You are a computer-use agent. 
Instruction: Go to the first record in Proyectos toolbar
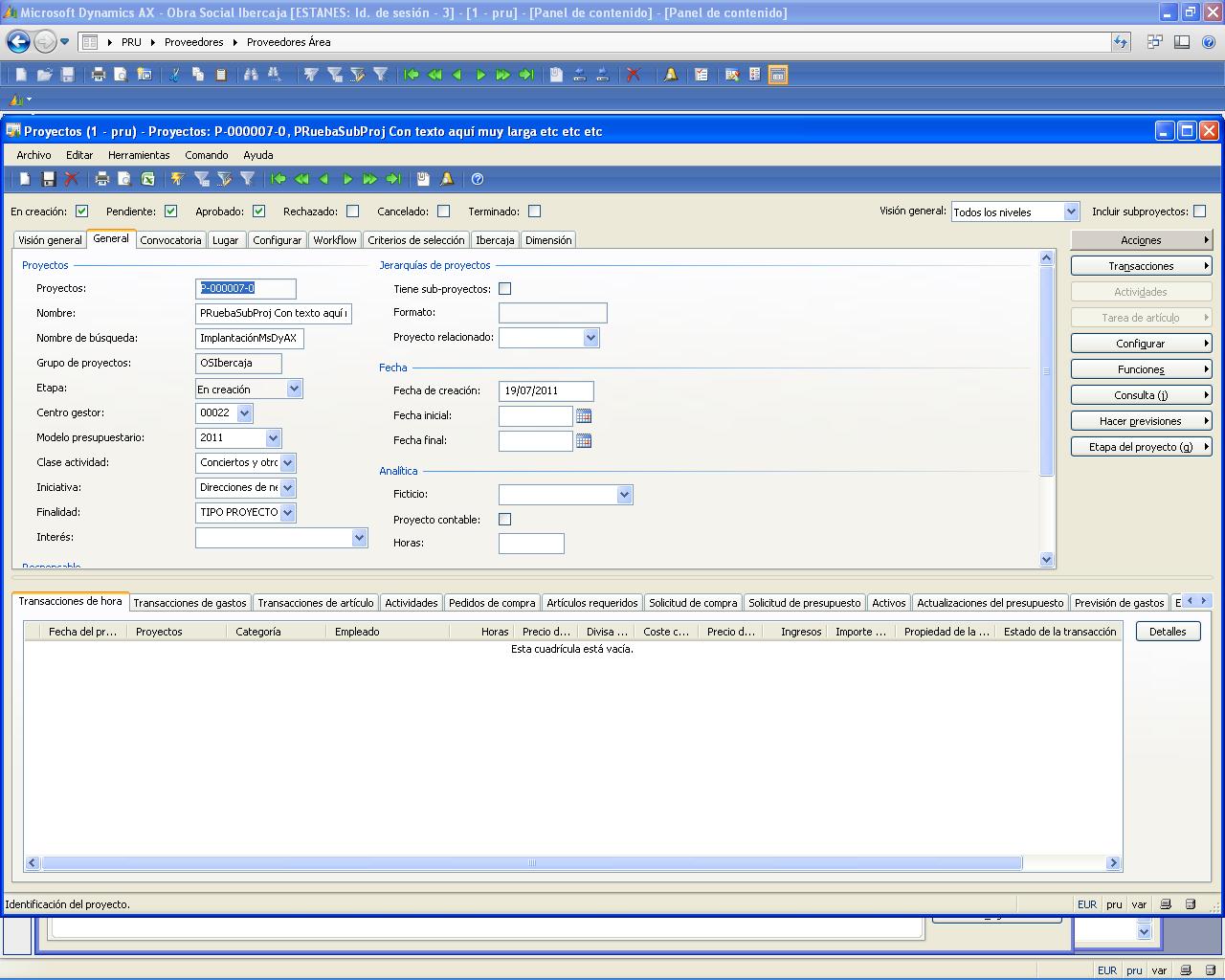coord(278,179)
